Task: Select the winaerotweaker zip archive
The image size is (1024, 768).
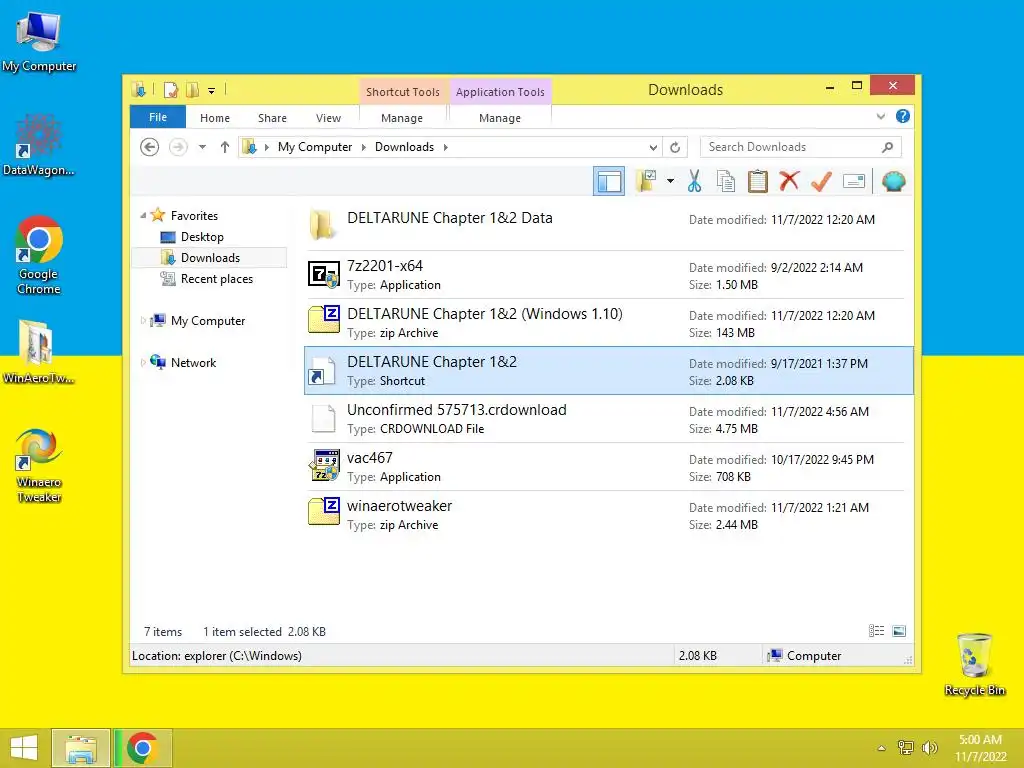Action: click(x=609, y=515)
